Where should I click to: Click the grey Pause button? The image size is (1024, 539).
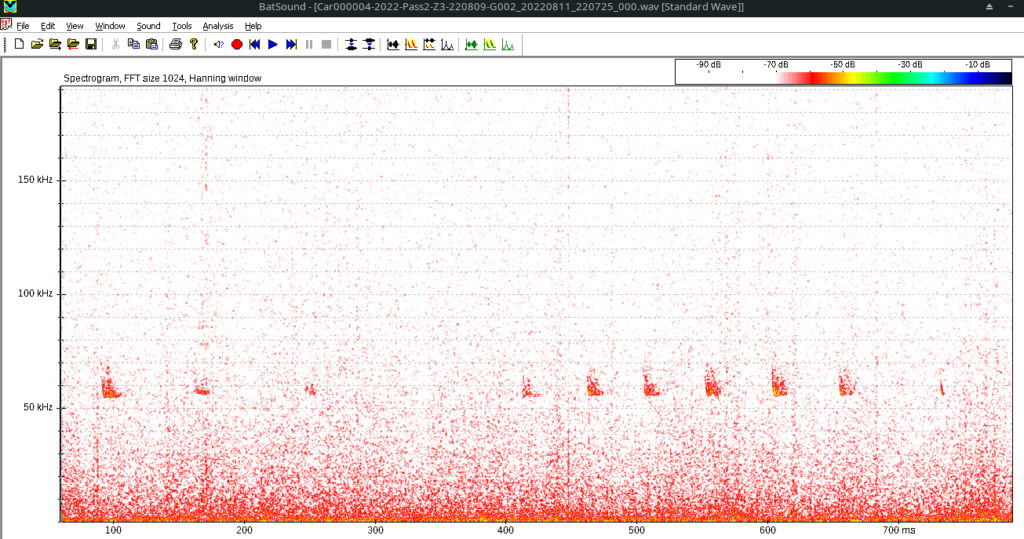coord(309,45)
